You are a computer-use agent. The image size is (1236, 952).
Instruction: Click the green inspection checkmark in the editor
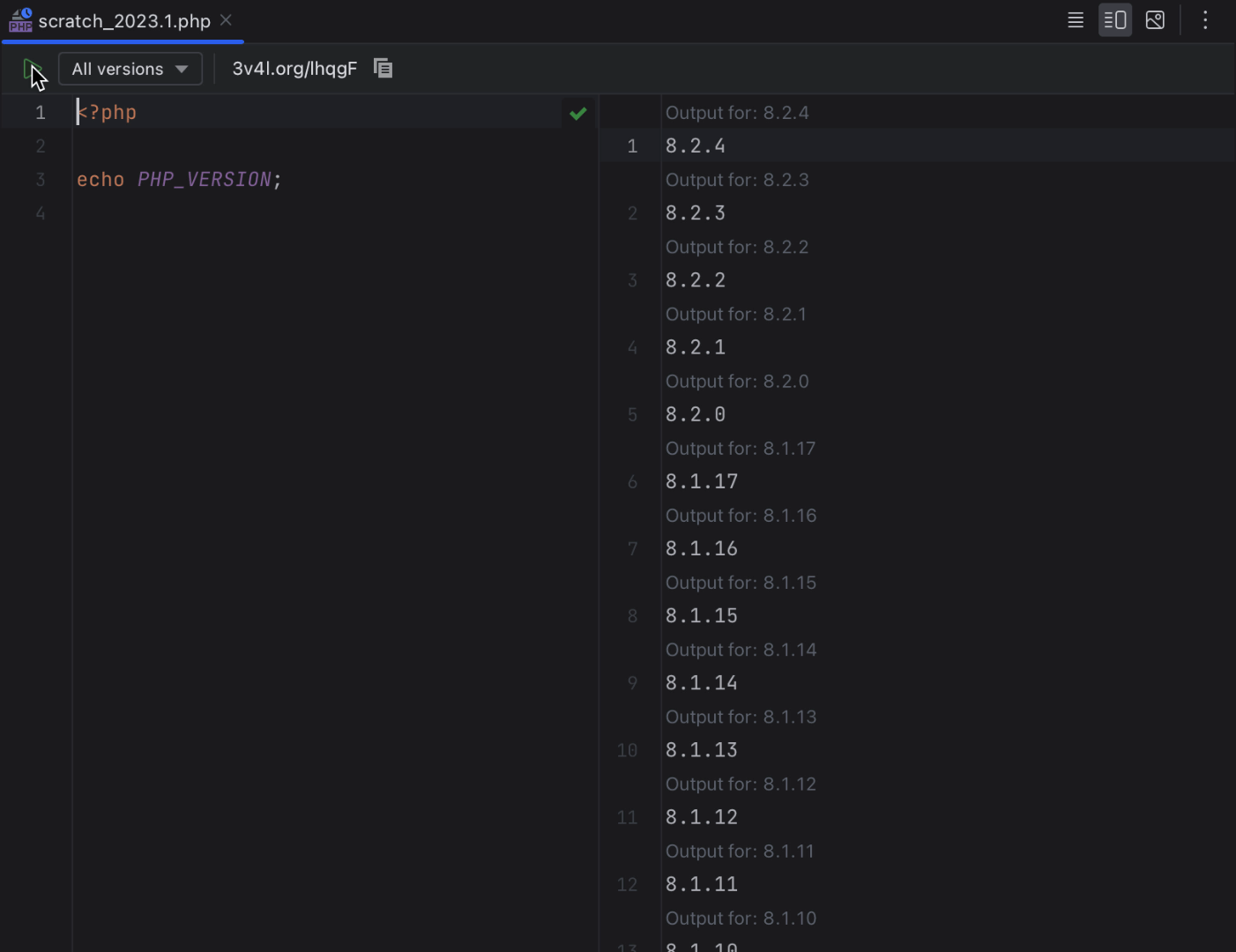(578, 114)
